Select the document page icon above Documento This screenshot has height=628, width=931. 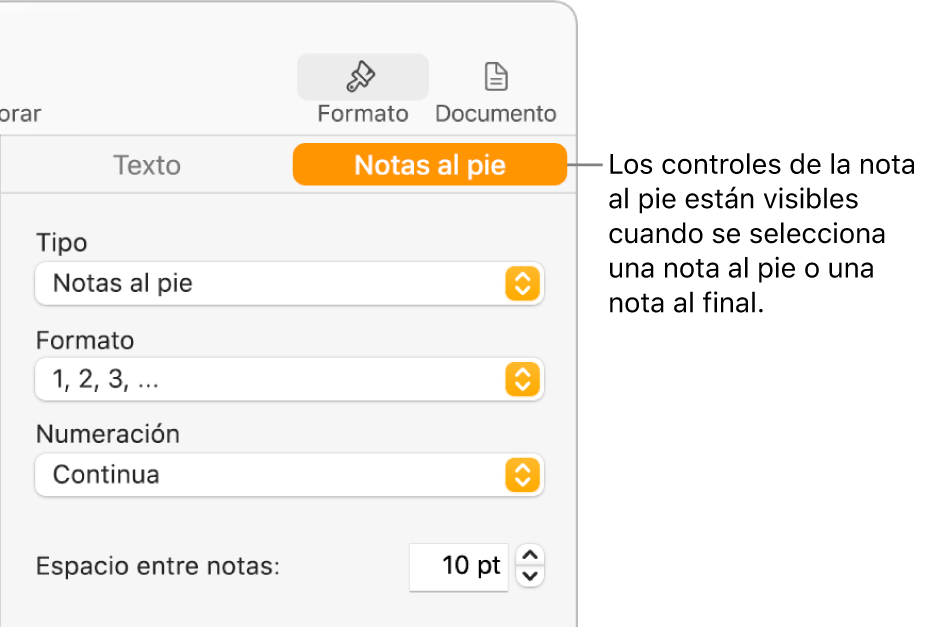tap(496, 76)
